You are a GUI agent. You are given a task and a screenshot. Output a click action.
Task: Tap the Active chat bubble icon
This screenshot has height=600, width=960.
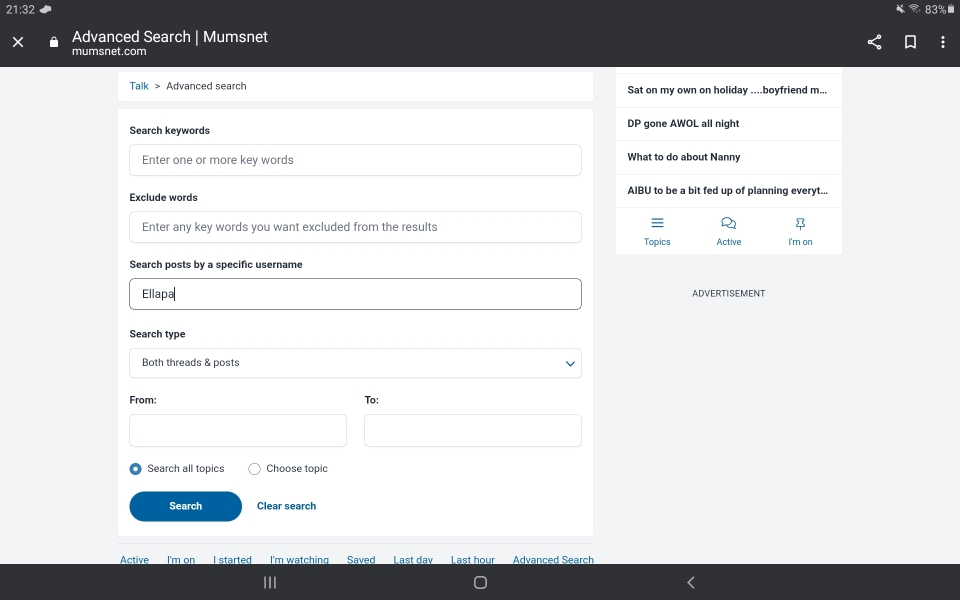[x=728, y=222]
